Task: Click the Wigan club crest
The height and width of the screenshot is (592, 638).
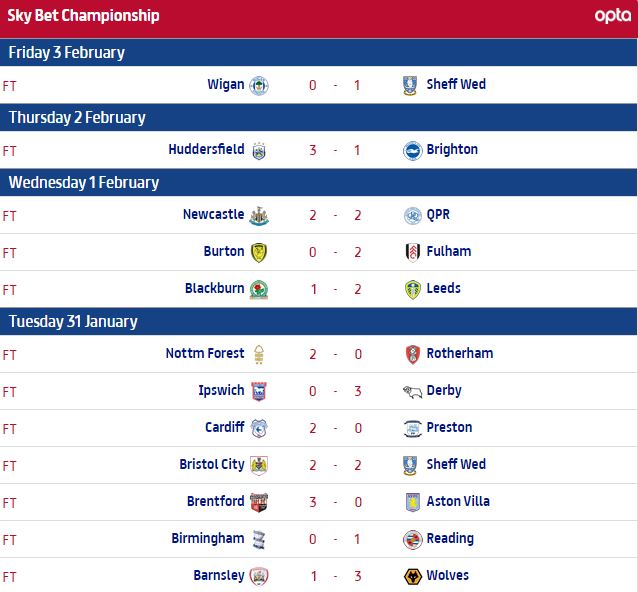Action: pyautogui.click(x=259, y=85)
